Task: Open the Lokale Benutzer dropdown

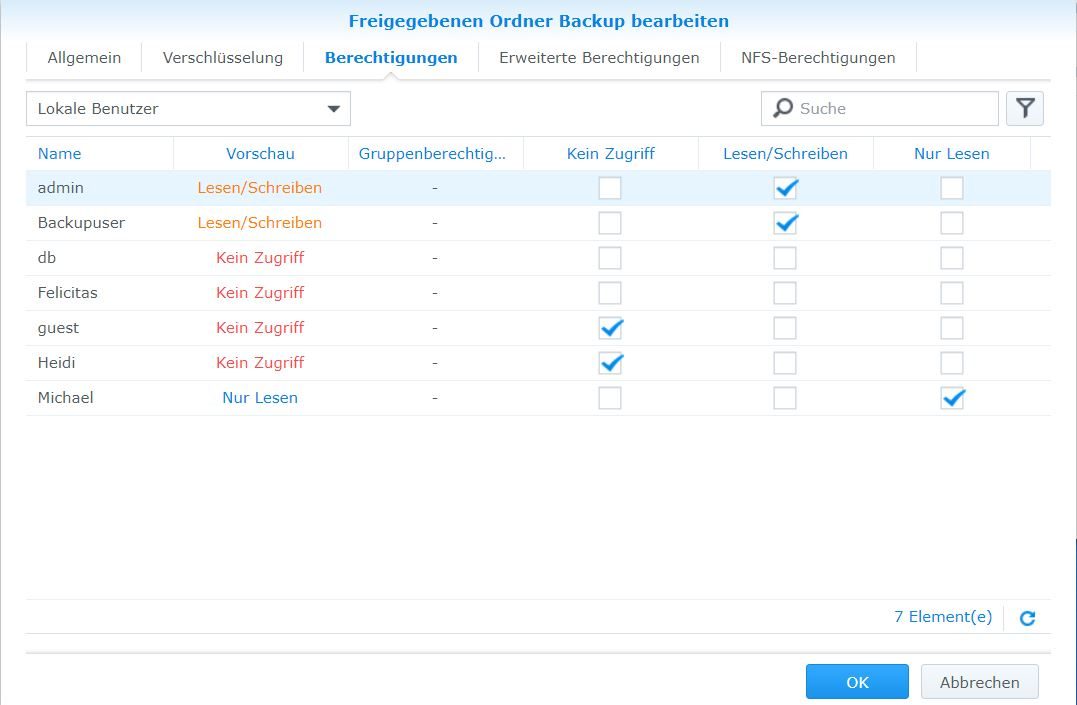Action: pos(188,109)
